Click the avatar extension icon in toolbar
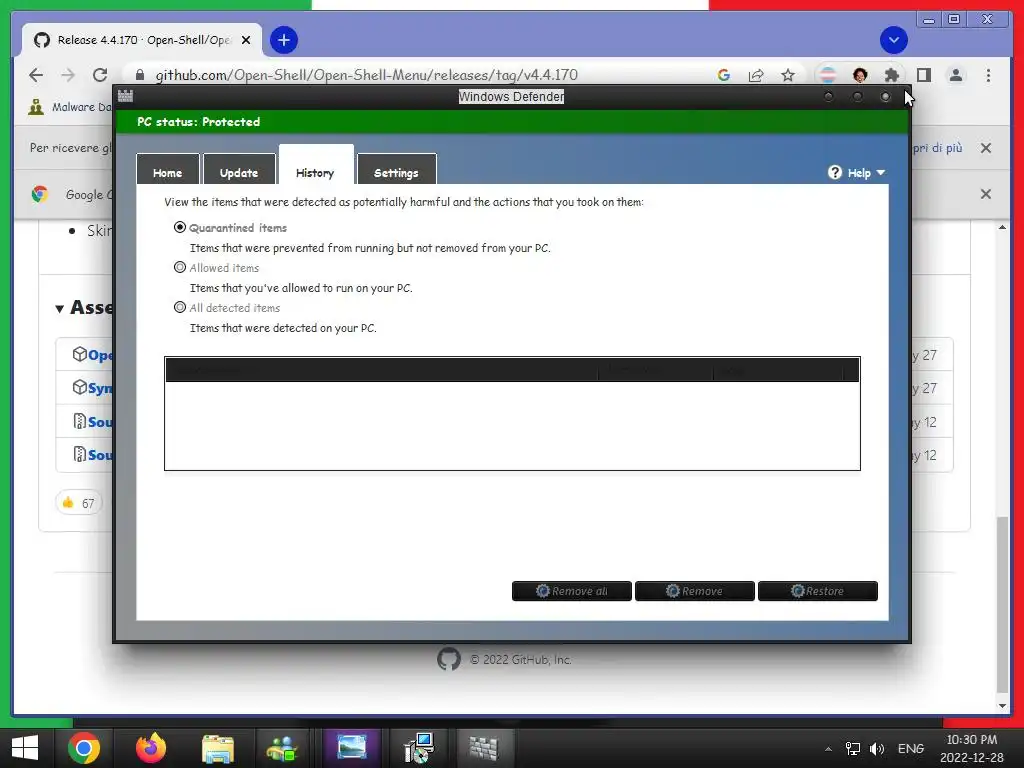The width and height of the screenshot is (1024, 768). point(860,75)
